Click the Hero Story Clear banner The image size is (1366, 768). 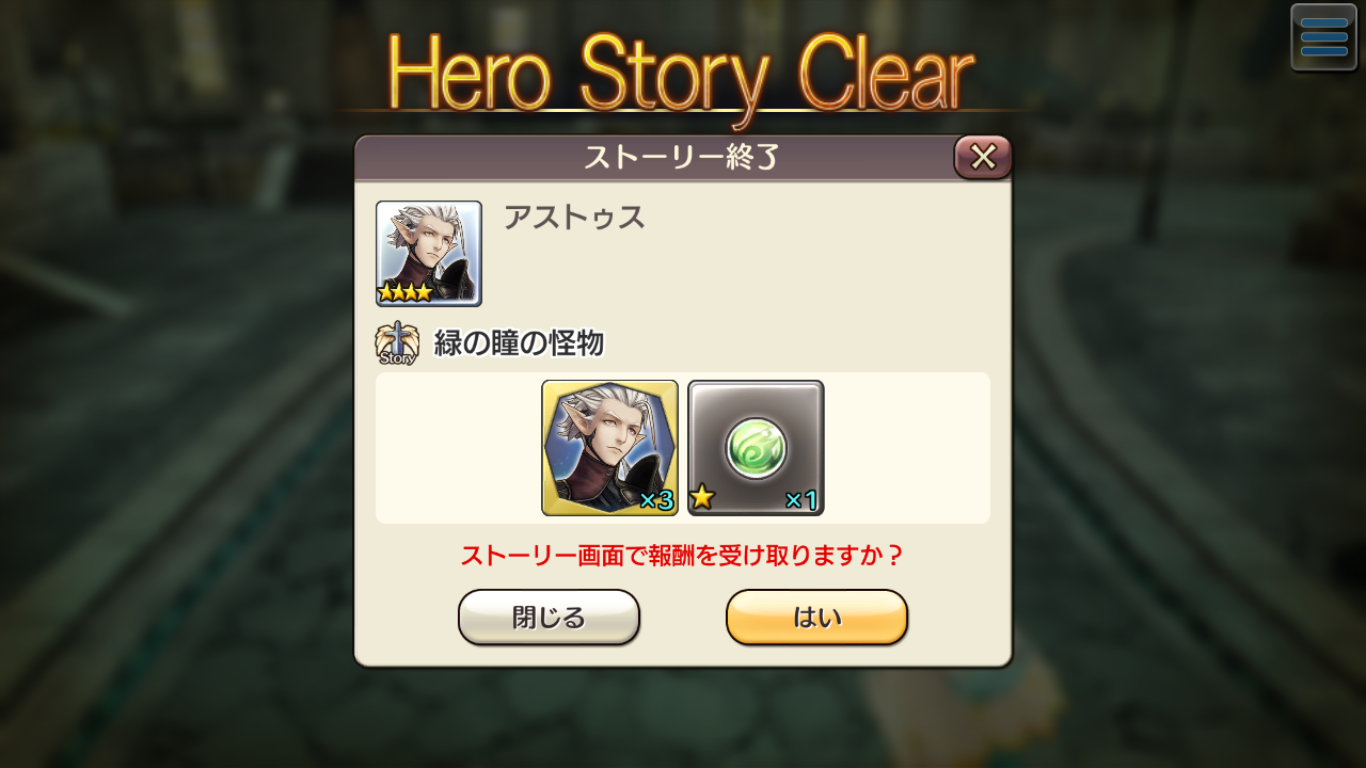point(681,75)
